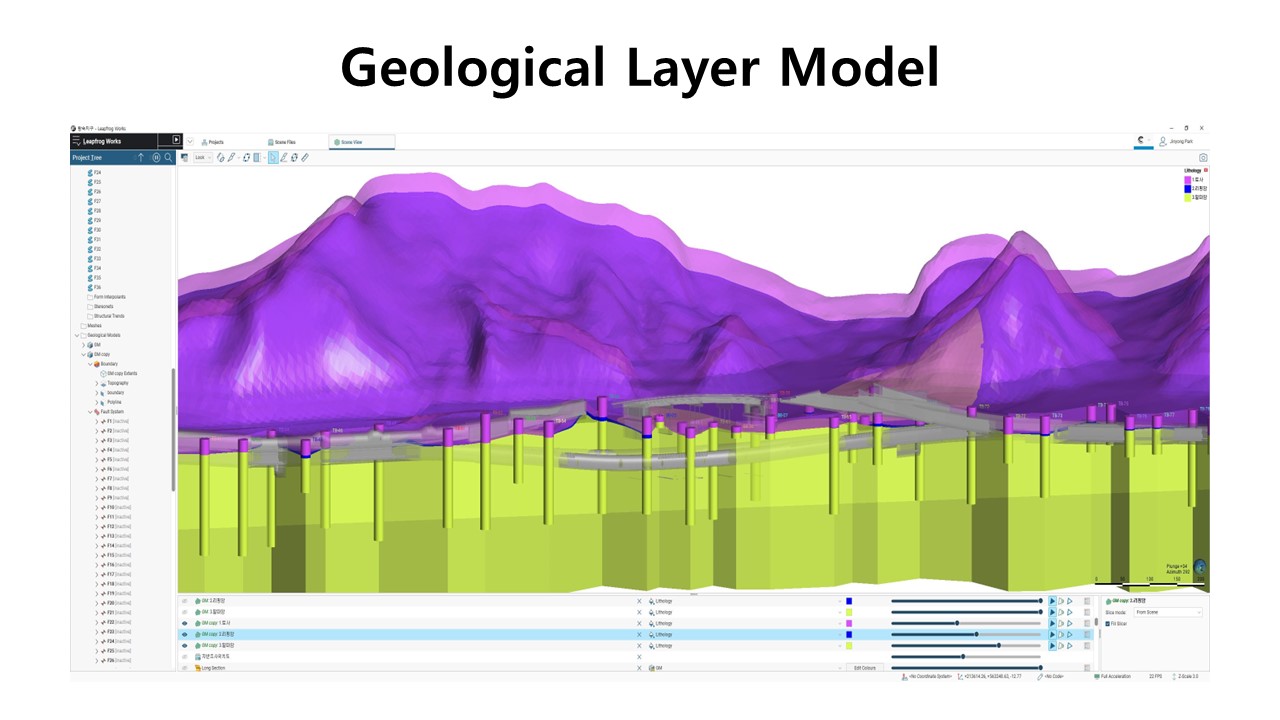1280x720 pixels.
Task: Hide the GM copy 1 layer via eye icon
Action: [186, 623]
